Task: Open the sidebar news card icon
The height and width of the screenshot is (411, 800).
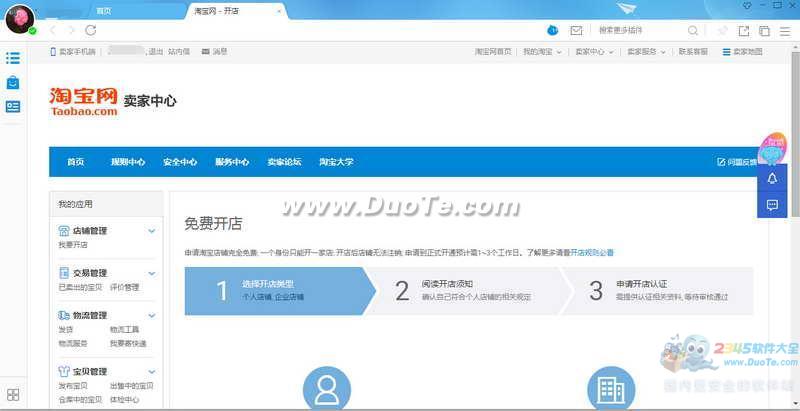Action: tap(13, 107)
